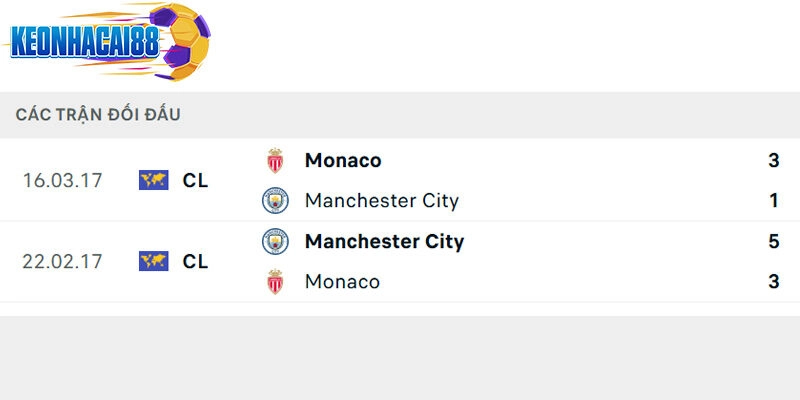Click Monaco's score in the 16.03.17 match
Image resolution: width=800 pixels, height=400 pixels.
point(773,160)
